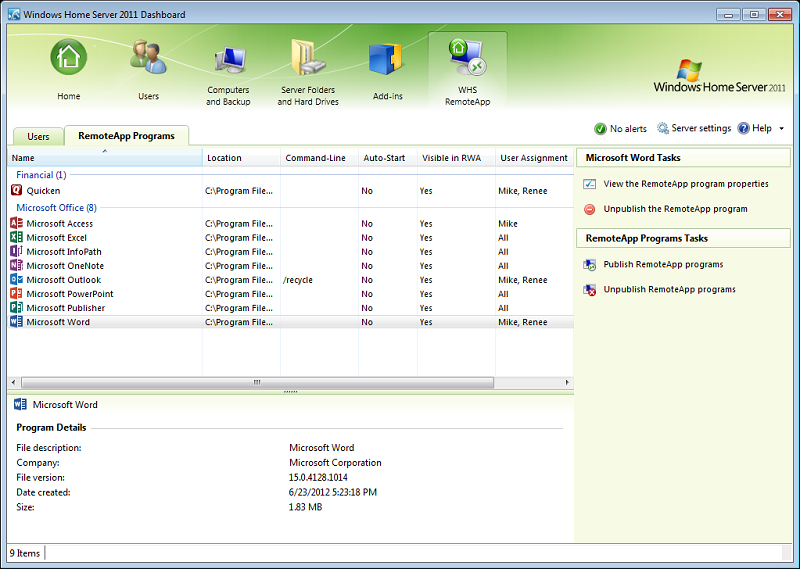Select the Microsoft OneNote row
This screenshot has height=569, width=800.
[291, 265]
